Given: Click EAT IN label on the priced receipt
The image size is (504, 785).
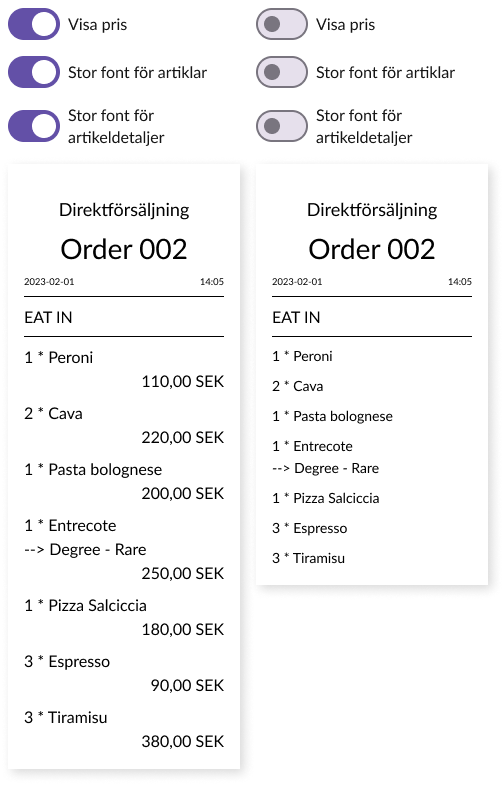Looking at the screenshot, I should [48, 317].
